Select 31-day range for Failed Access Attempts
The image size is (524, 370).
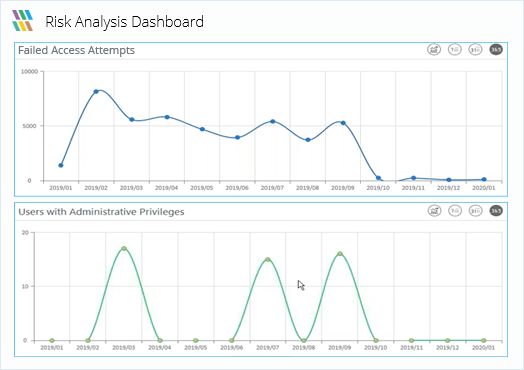[475, 50]
